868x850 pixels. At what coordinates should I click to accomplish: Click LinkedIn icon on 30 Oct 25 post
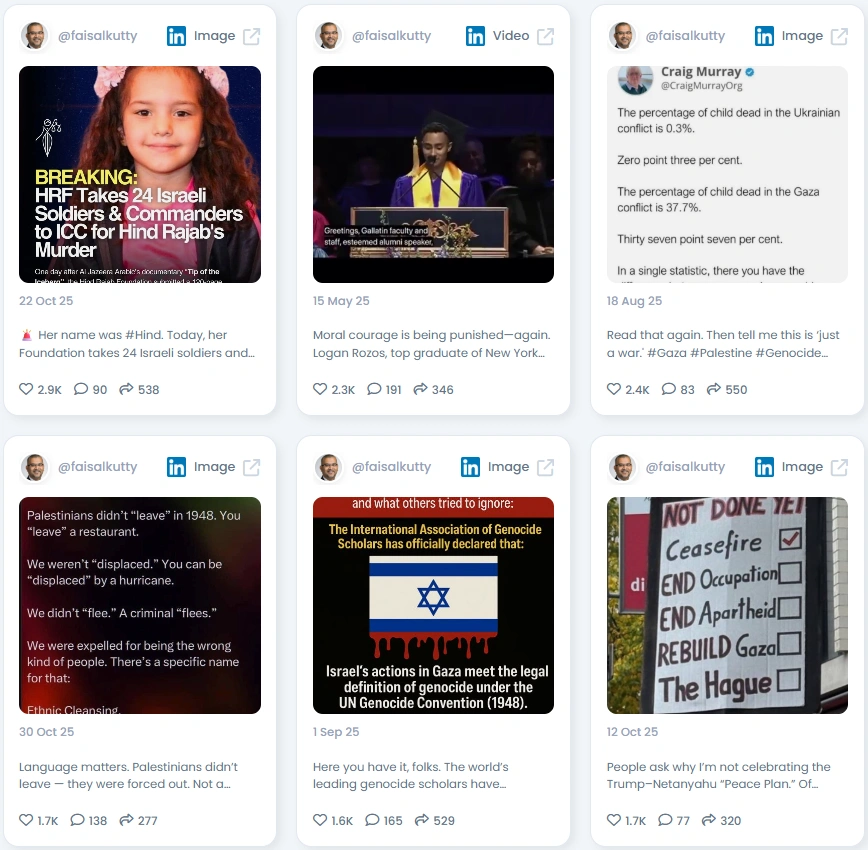tap(177, 467)
